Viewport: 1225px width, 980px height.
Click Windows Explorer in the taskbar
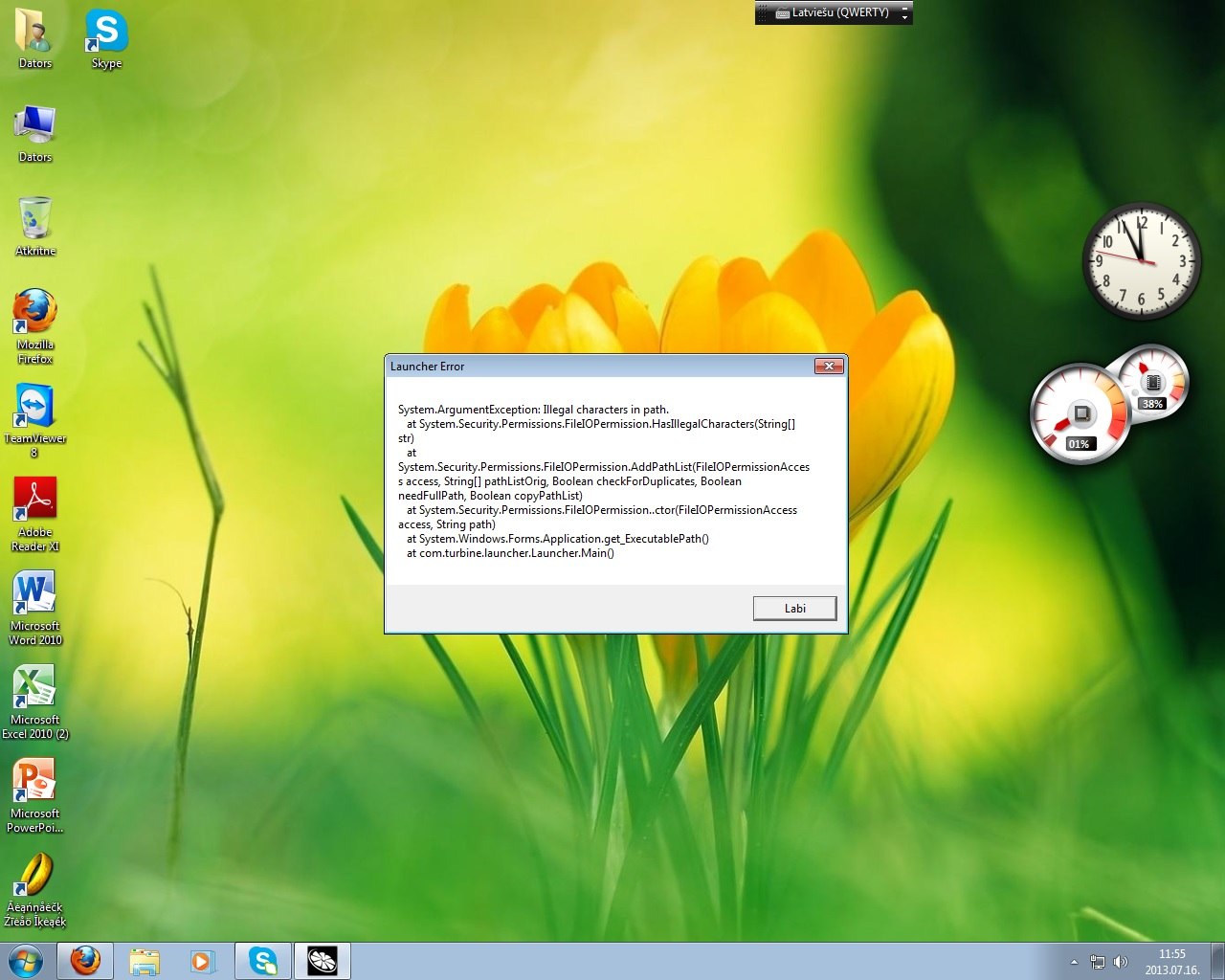(145, 961)
